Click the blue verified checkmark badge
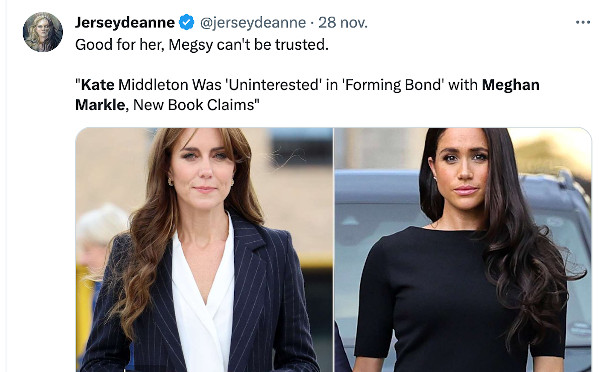The image size is (600, 372). click(x=187, y=23)
